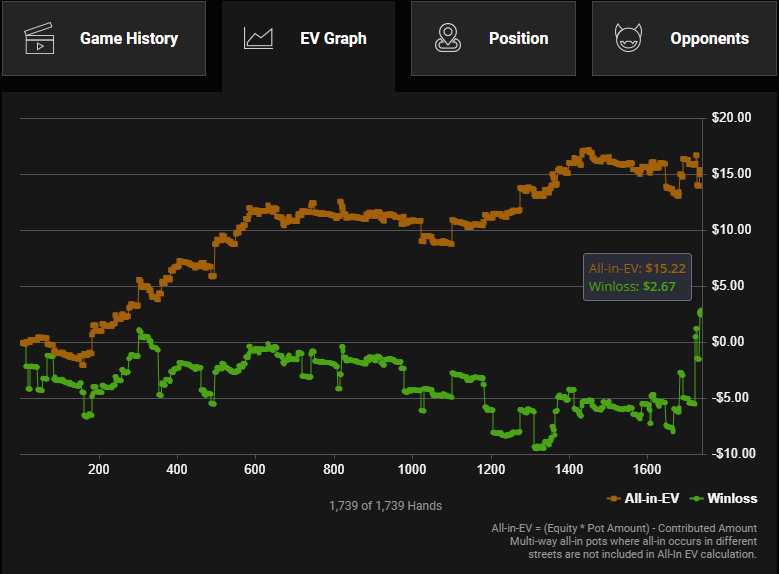Click the 400 x-axis label

177,470
